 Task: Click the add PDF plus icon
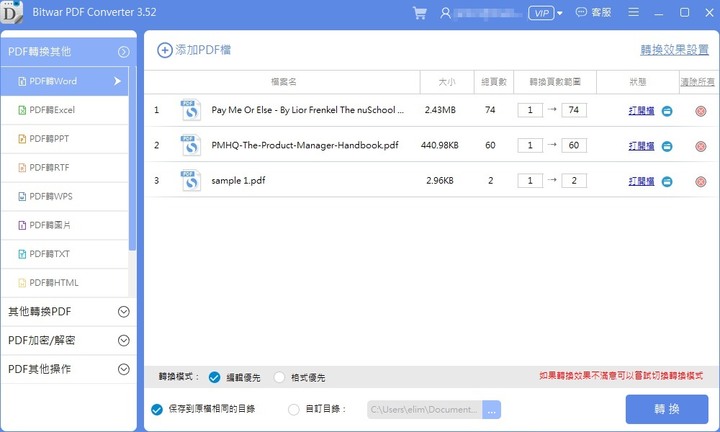pos(165,50)
